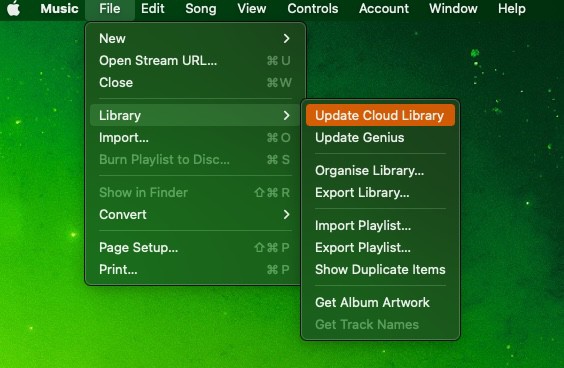The image size is (564, 368).
Task: Click the Music app menu
Action: tap(59, 8)
